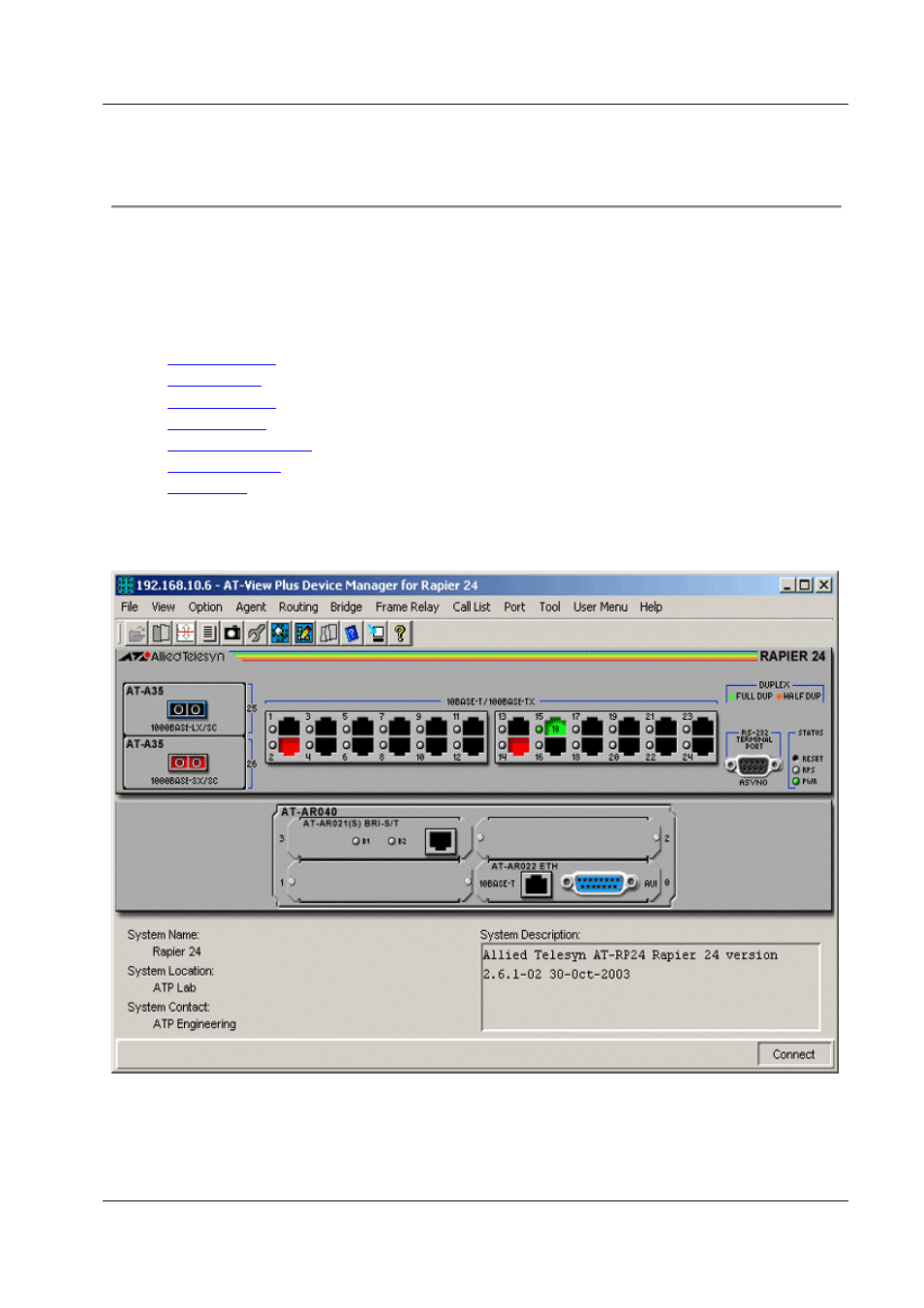Click the RS-232 terminal port connector
924x1308 pixels.
point(753,765)
